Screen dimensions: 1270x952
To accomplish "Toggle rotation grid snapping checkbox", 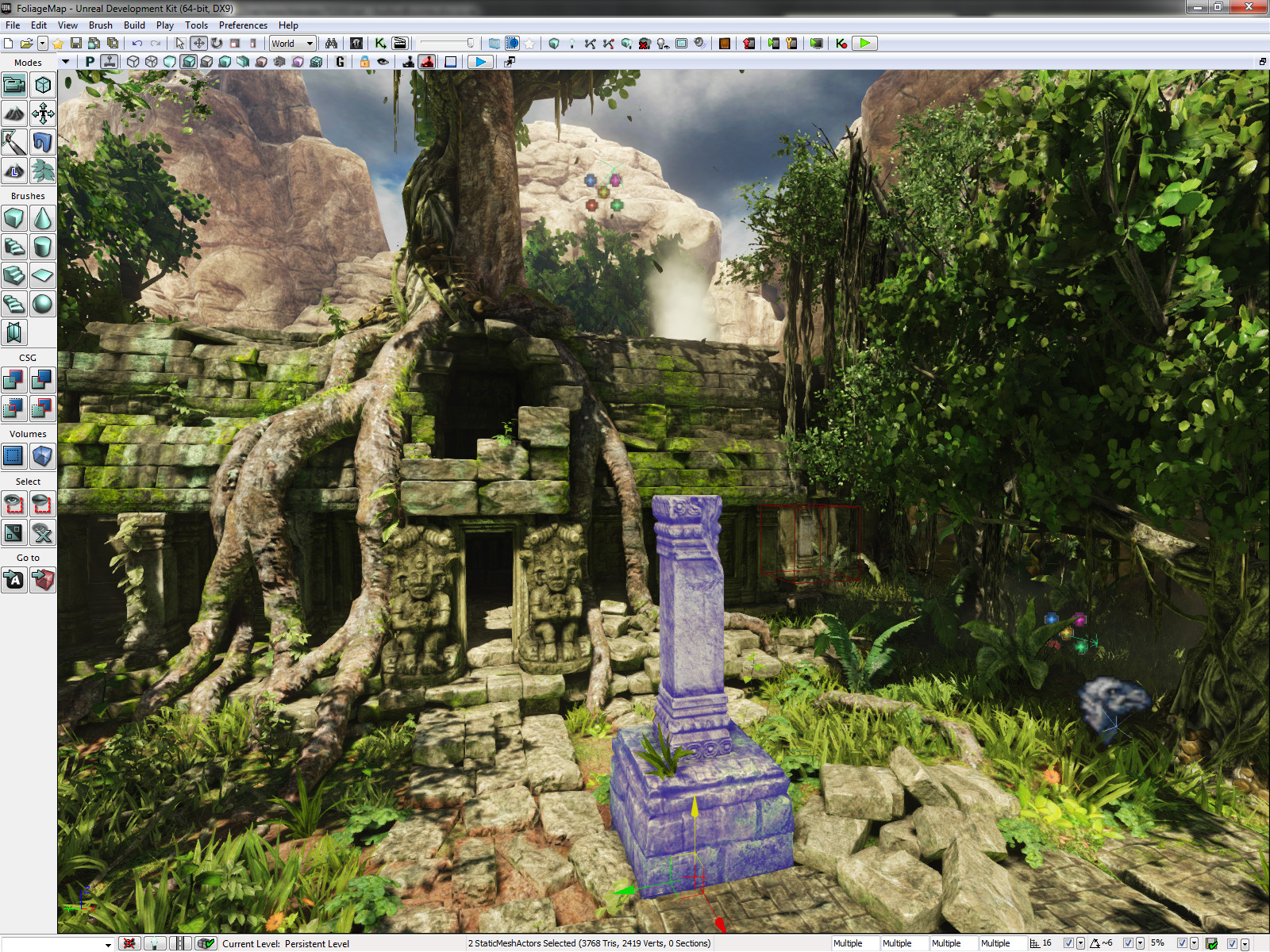I will [x=1128, y=943].
